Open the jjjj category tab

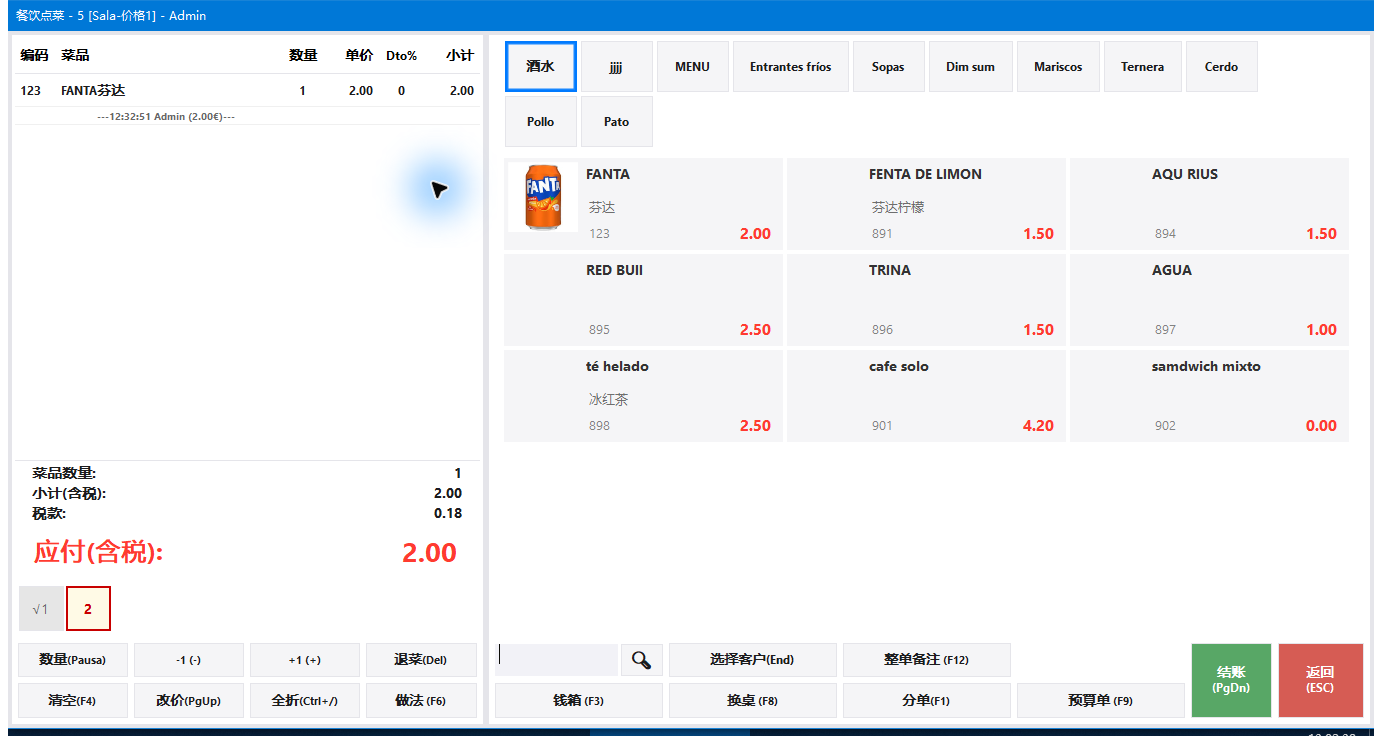[617, 67]
